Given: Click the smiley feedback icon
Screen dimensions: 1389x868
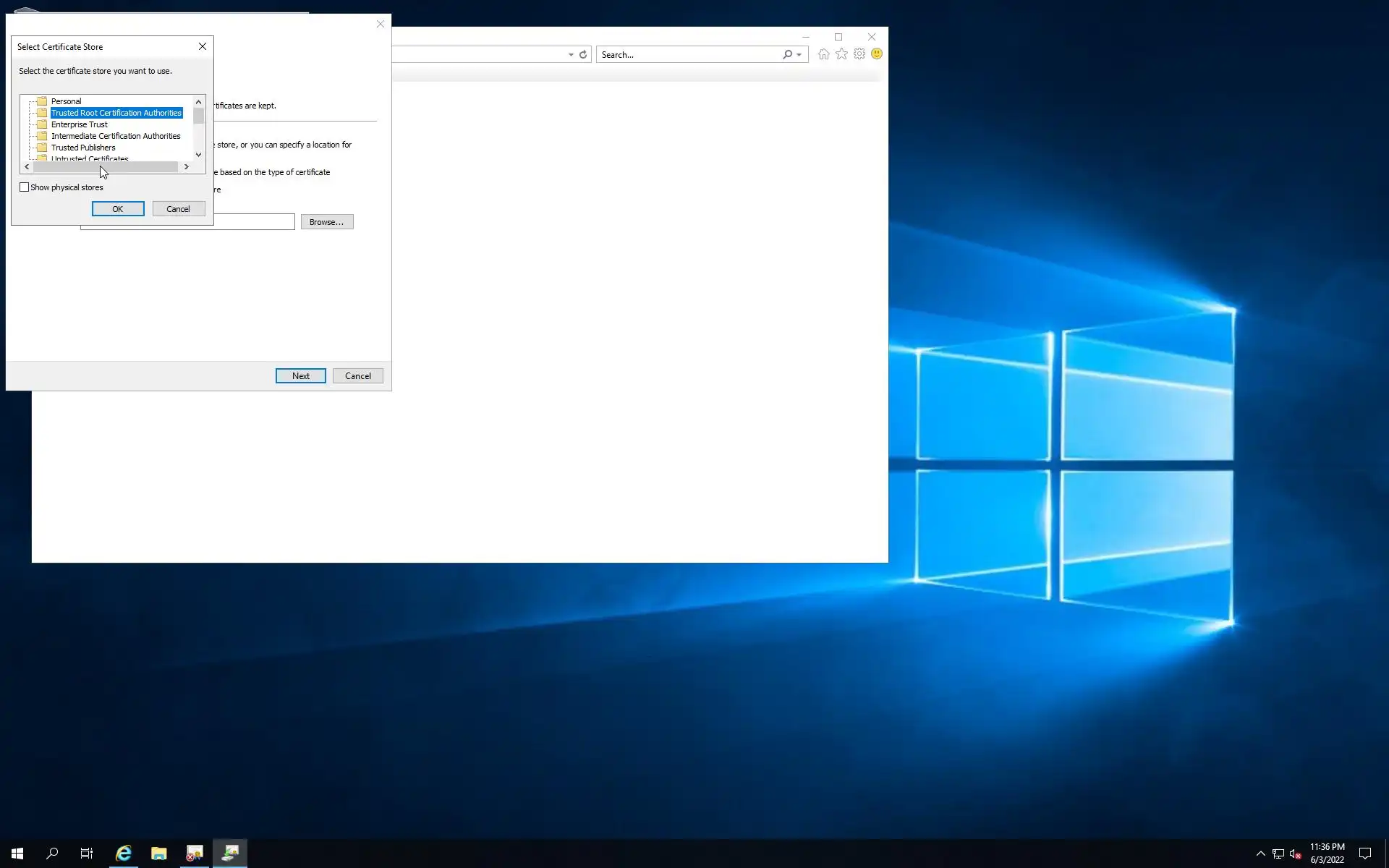Looking at the screenshot, I should tap(877, 54).
